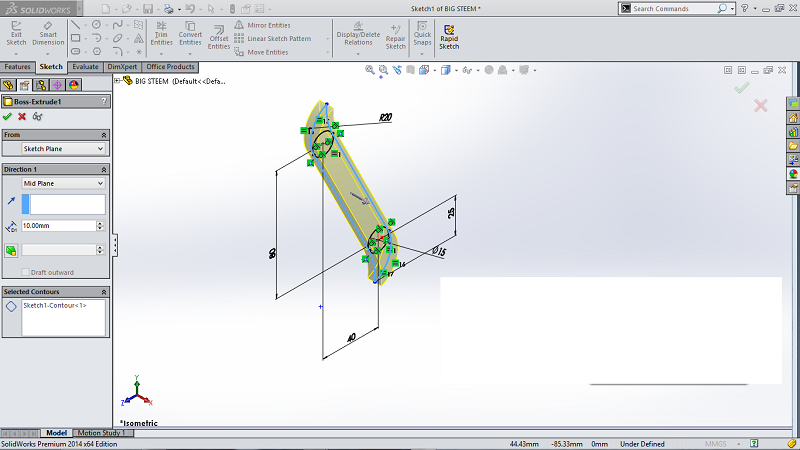Select the Polygon sketch tool
This screenshot has height=450, width=800.
[96, 51]
